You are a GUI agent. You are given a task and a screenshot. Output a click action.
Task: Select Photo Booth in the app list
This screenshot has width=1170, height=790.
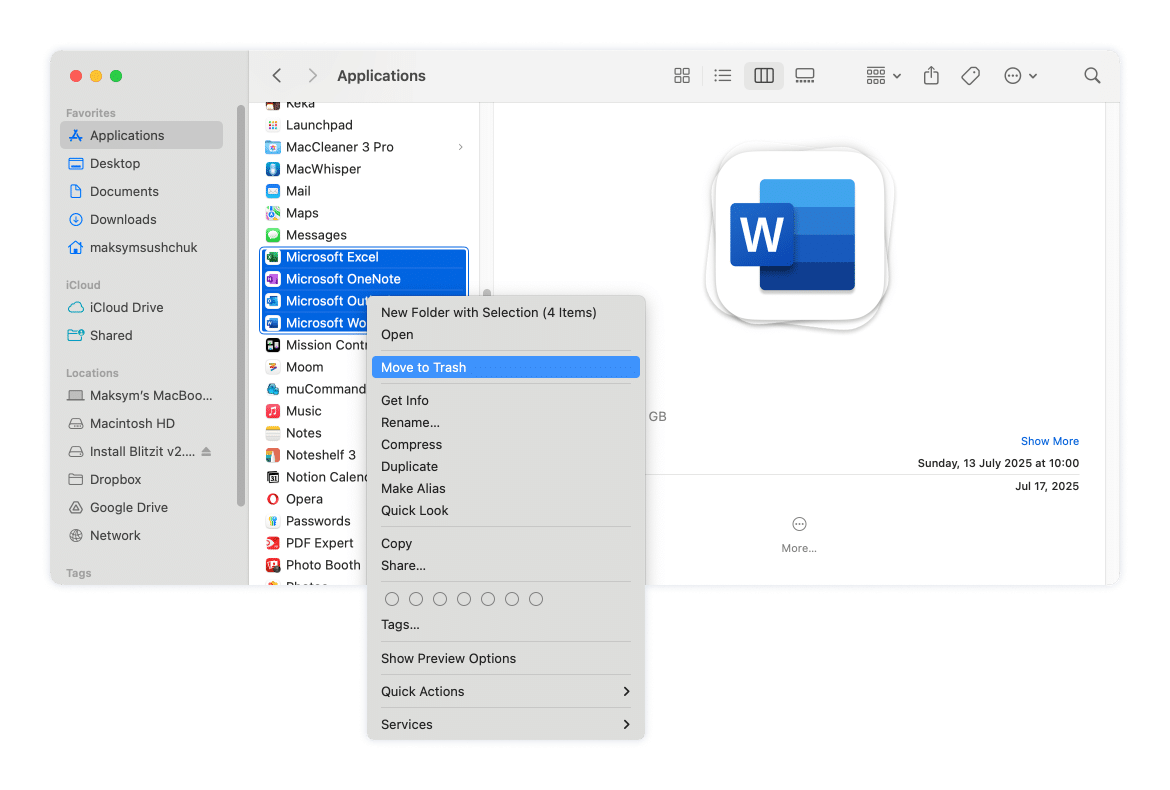(x=314, y=565)
